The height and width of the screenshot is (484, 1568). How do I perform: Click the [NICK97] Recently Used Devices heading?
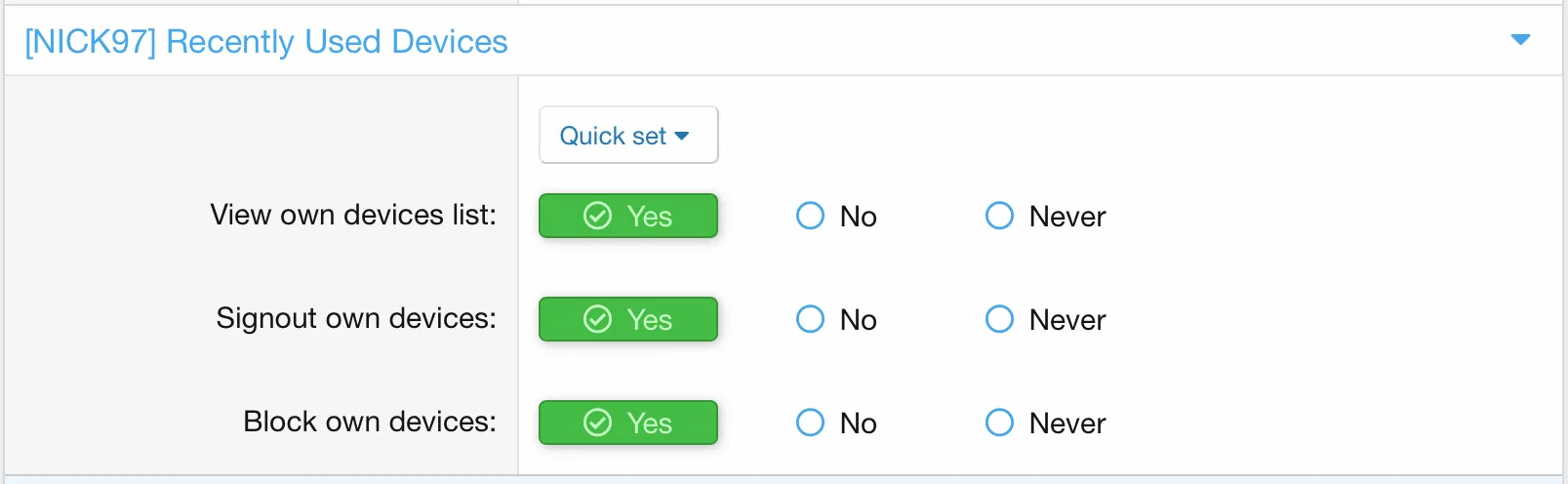(266, 42)
